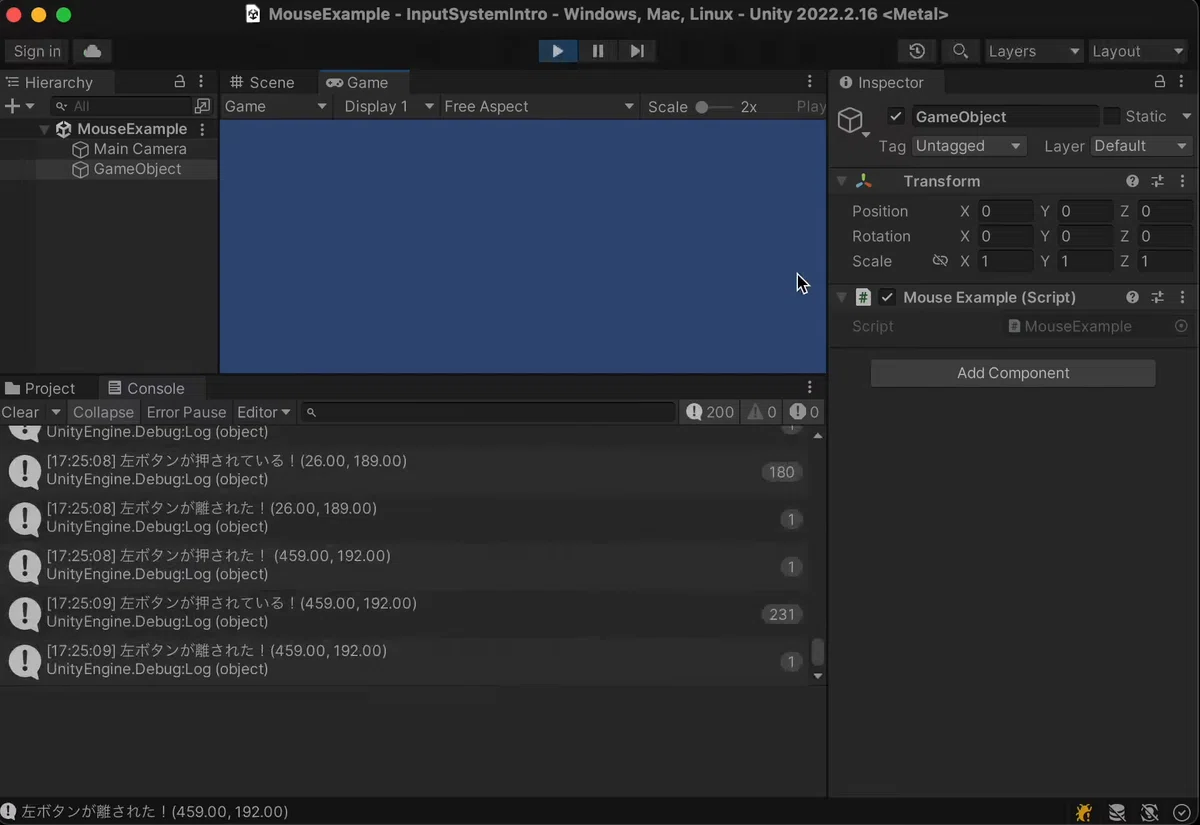This screenshot has height=825, width=1200.
Task: Open the Tag Untagged dropdown
Action: pos(969,146)
